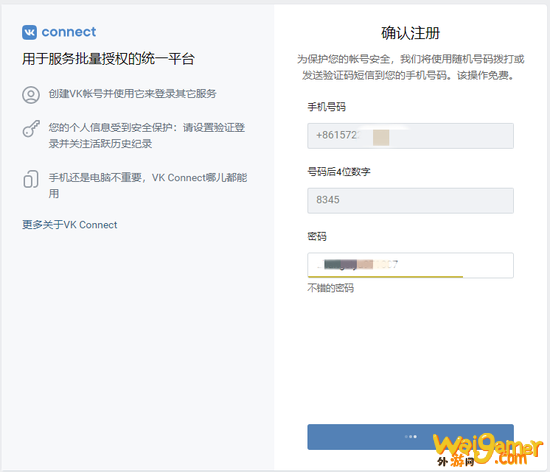
Task: Click the phone and computer devices icon
Action: click(x=31, y=179)
